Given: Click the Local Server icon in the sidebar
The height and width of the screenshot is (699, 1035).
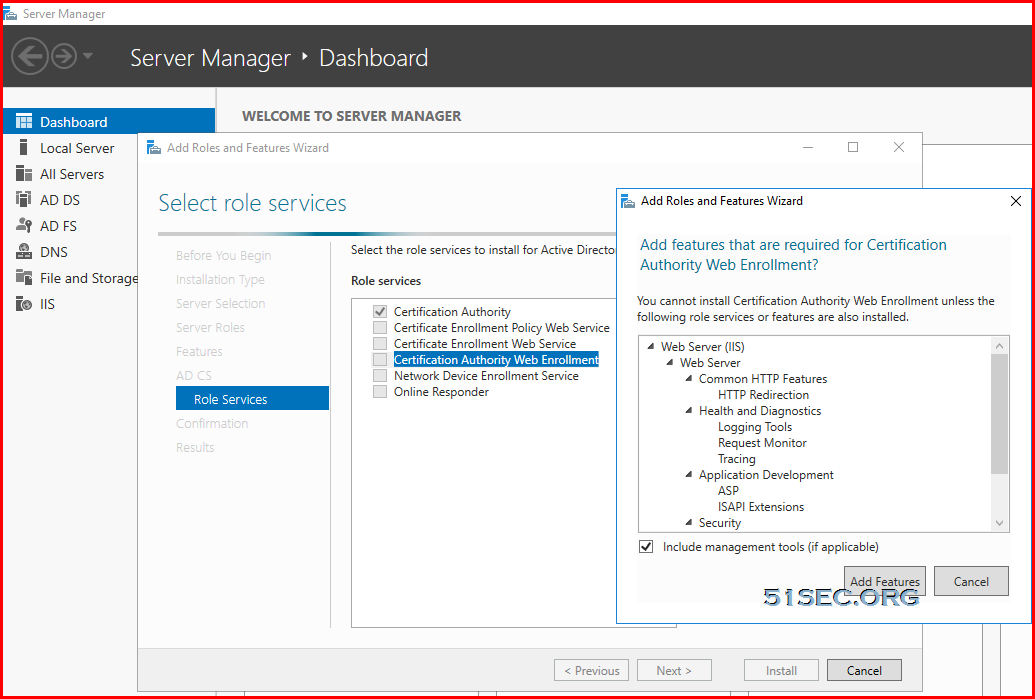Looking at the screenshot, I should 24,147.
